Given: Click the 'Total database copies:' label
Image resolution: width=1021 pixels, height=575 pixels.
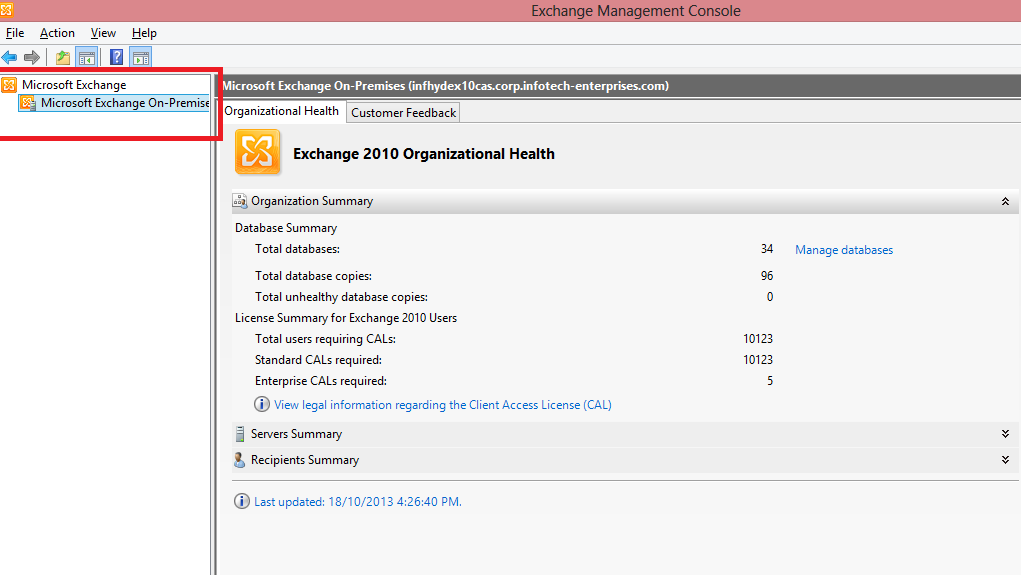Looking at the screenshot, I should click(313, 276).
